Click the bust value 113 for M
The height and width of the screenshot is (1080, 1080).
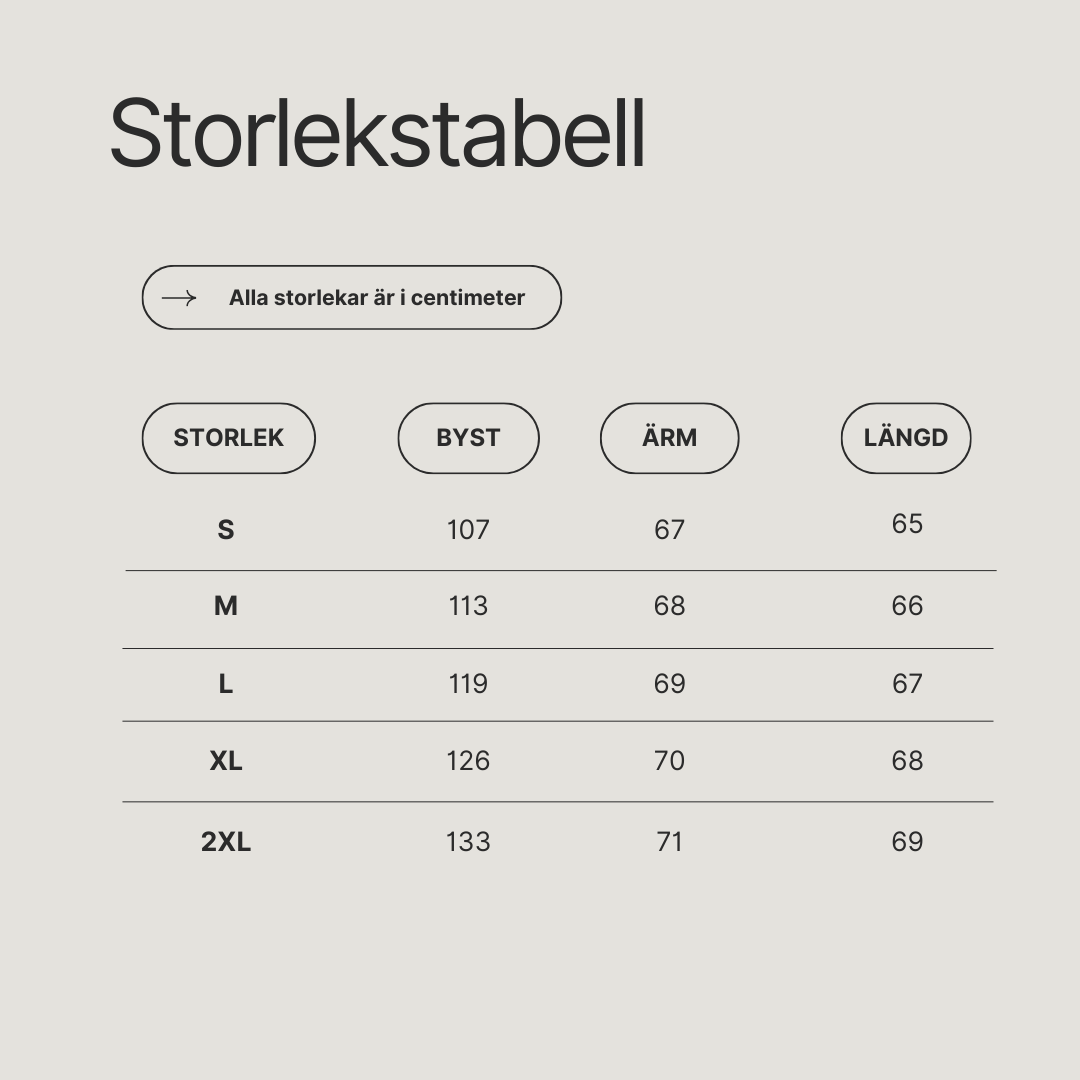pos(468,605)
